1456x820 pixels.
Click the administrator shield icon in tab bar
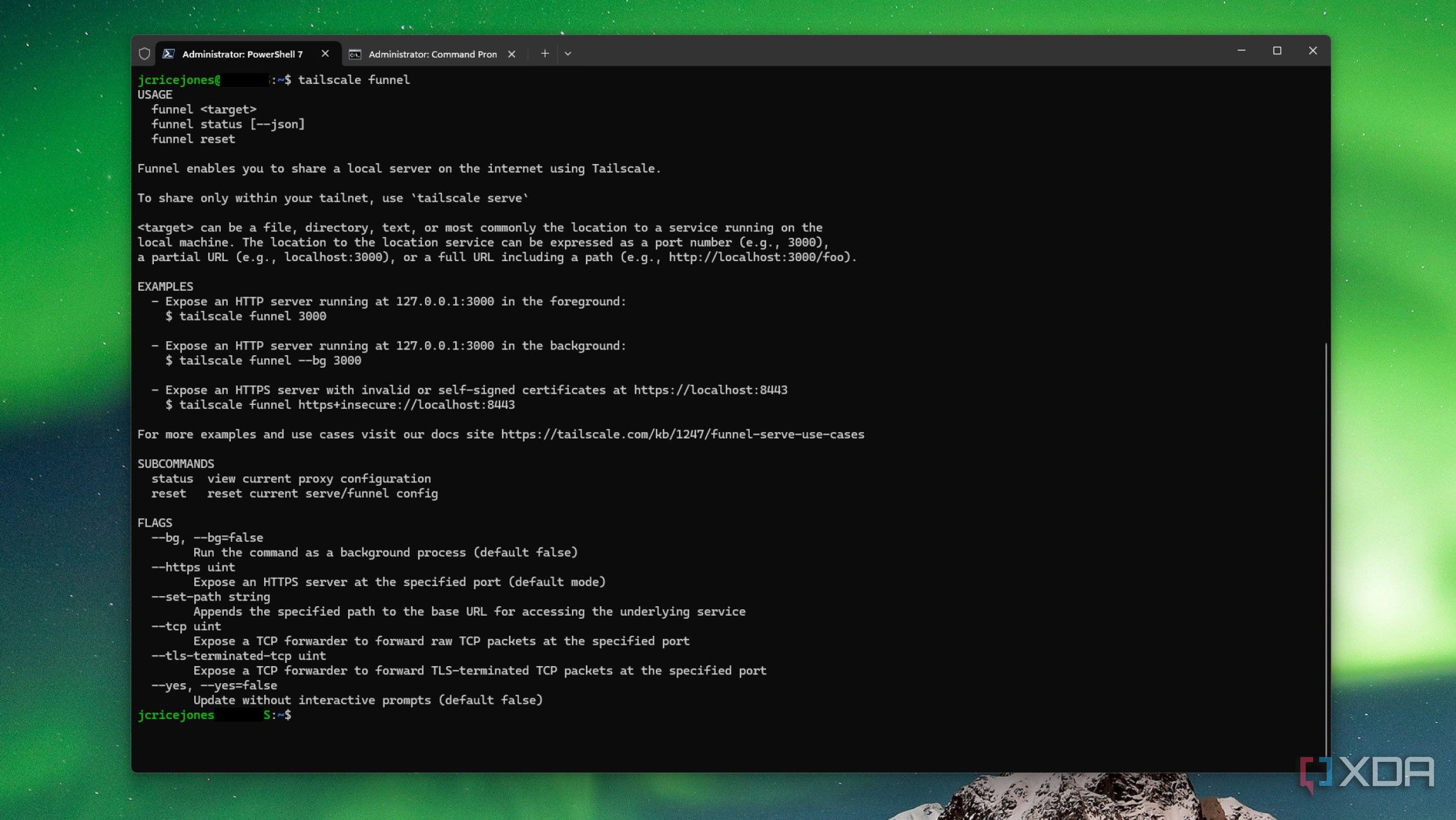click(x=144, y=54)
